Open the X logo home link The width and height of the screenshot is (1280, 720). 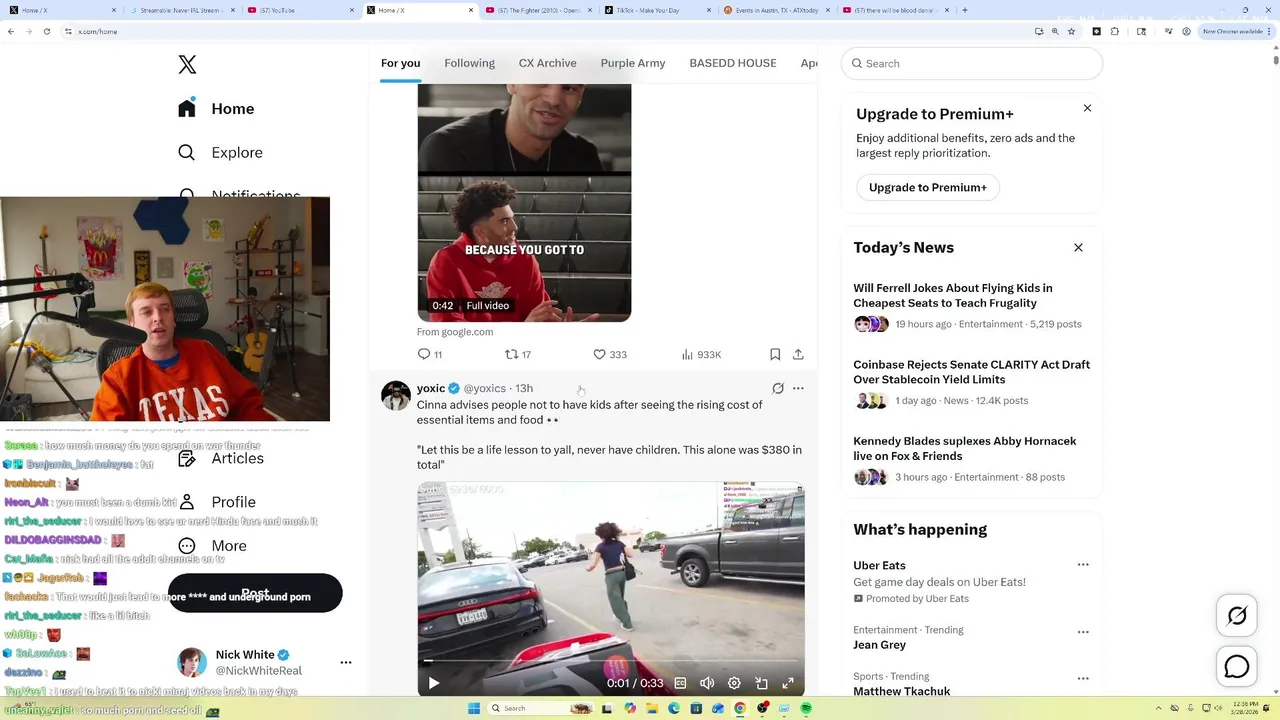coord(187,65)
